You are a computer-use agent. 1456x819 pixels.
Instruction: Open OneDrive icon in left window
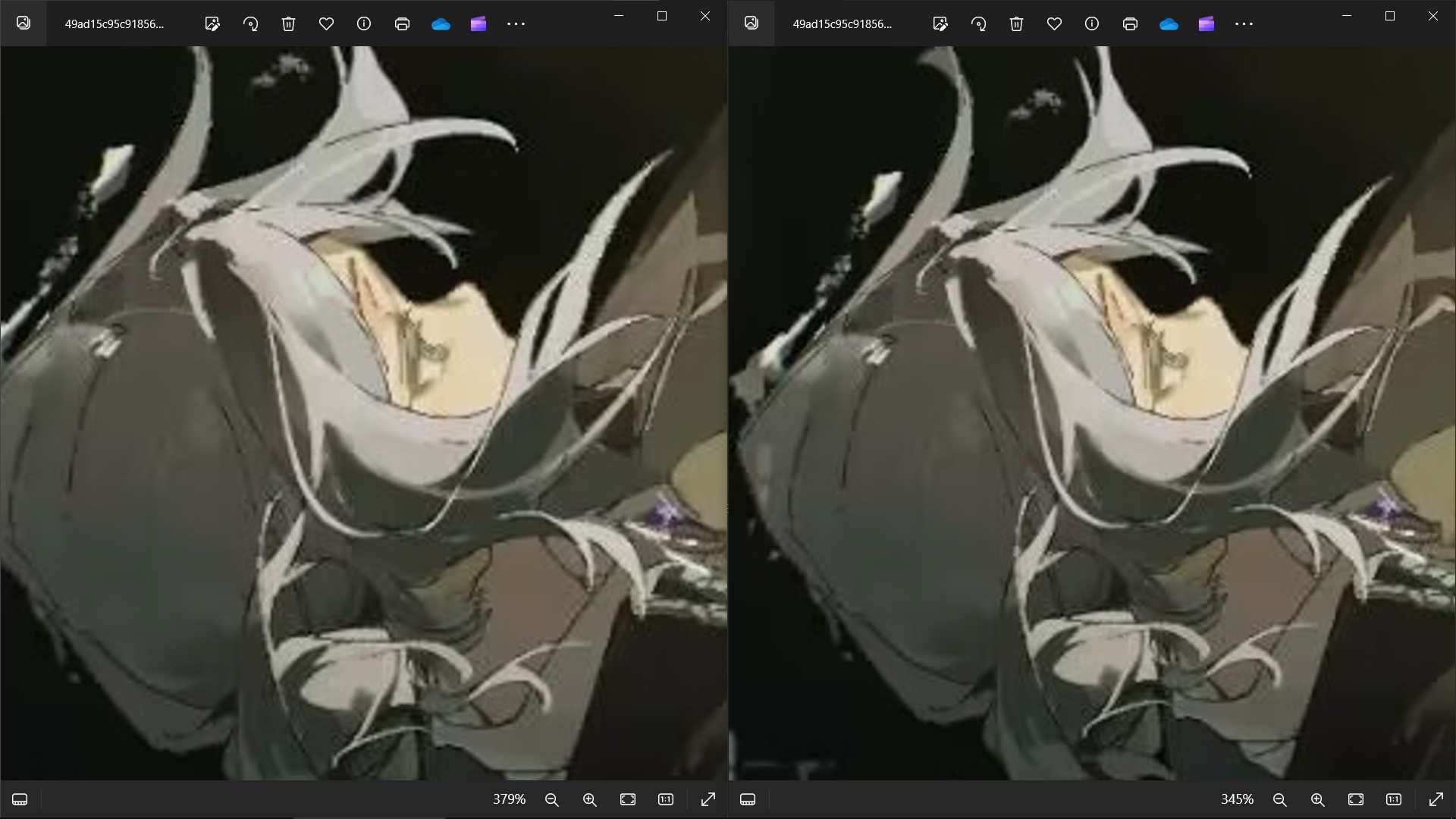pyautogui.click(x=441, y=24)
